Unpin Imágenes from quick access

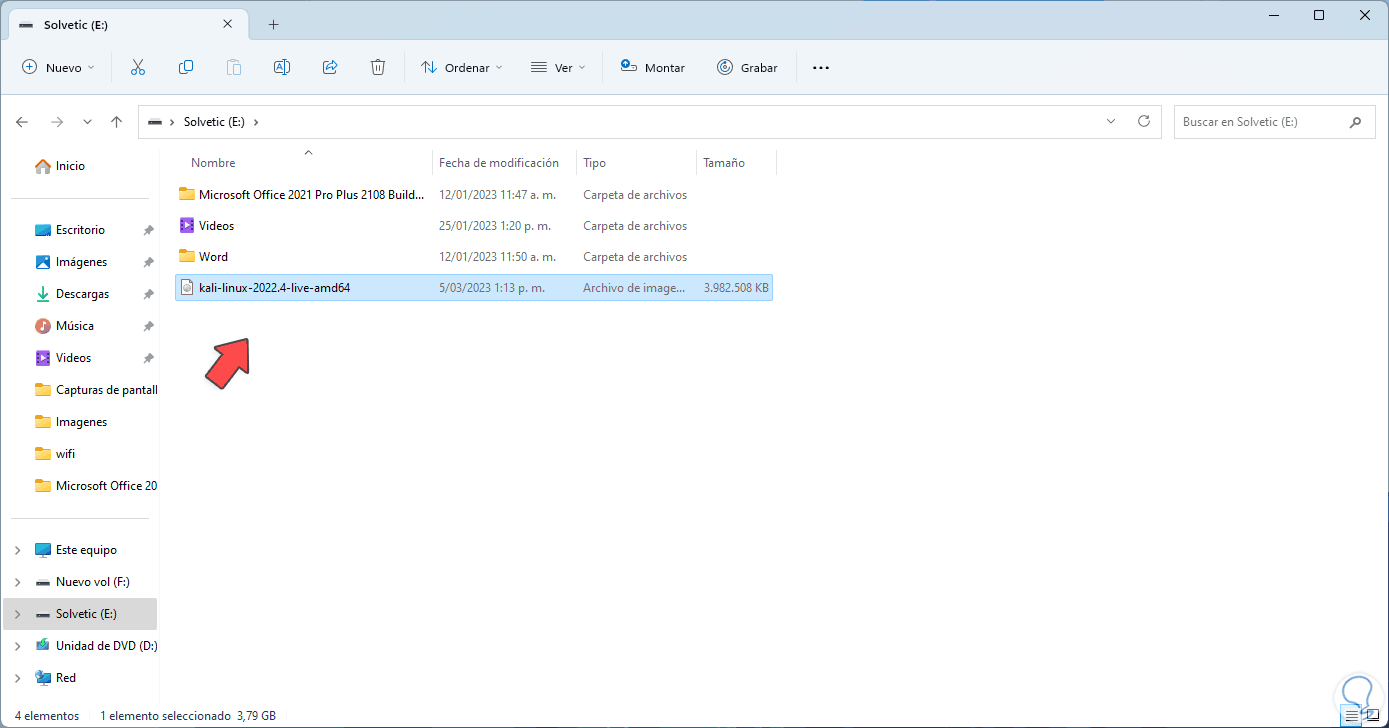click(148, 262)
